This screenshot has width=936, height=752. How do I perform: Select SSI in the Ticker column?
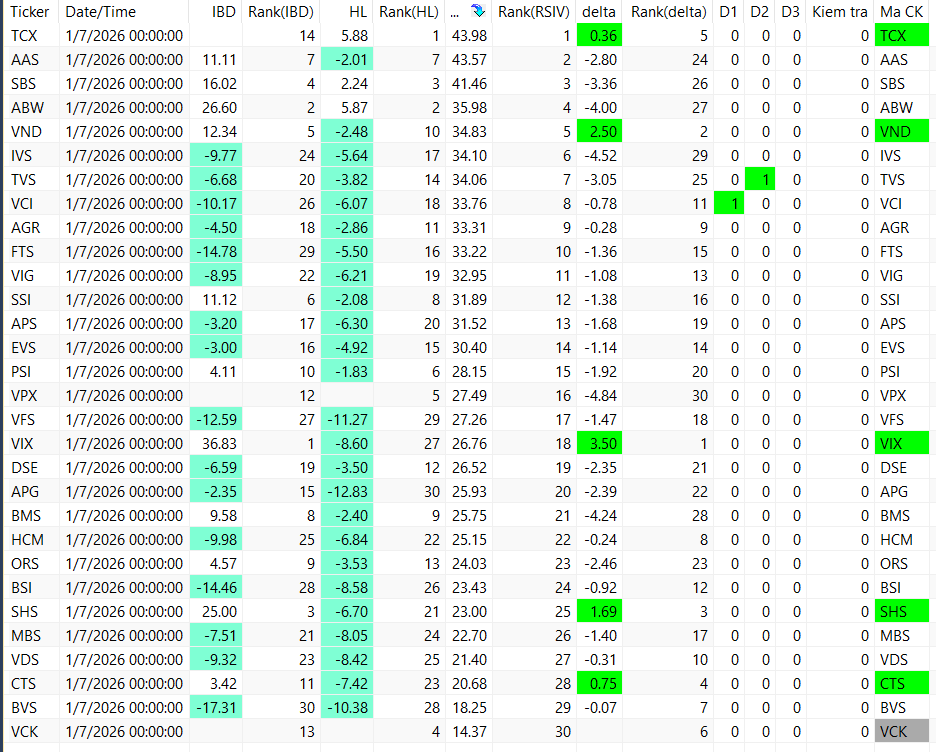tap(21, 300)
